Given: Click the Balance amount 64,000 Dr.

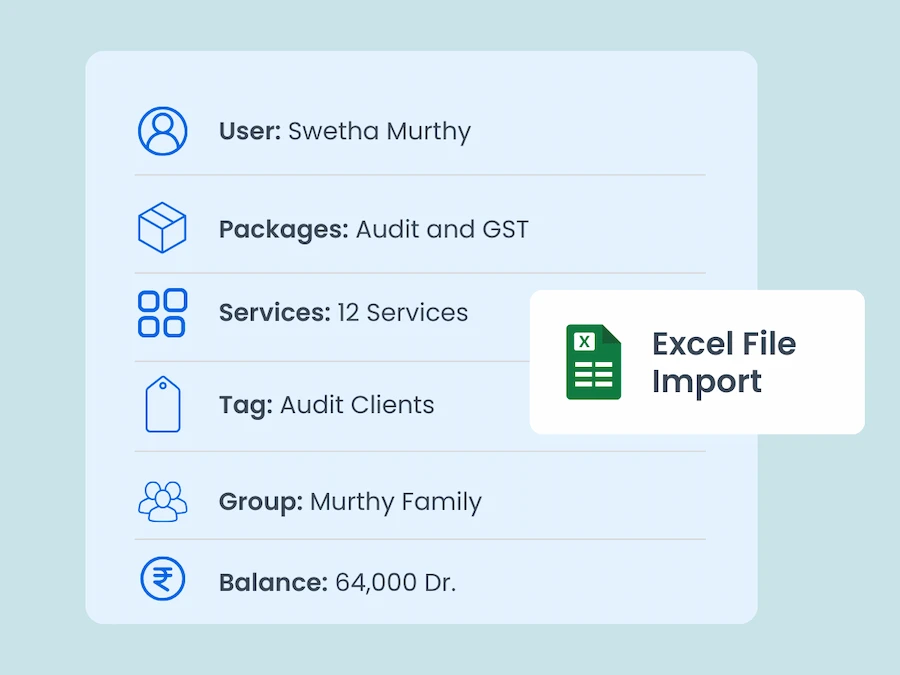Looking at the screenshot, I should tap(395, 581).
